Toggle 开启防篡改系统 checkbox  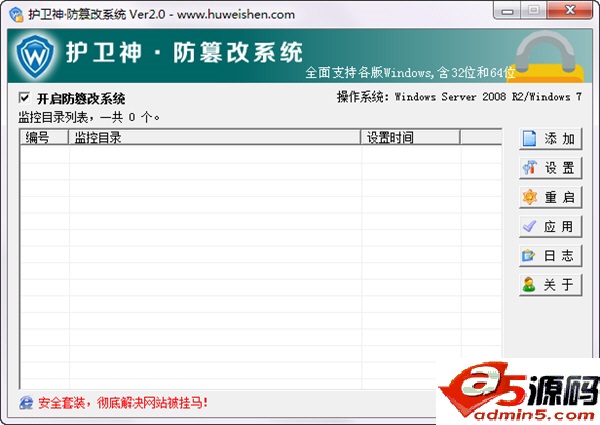click(24, 98)
